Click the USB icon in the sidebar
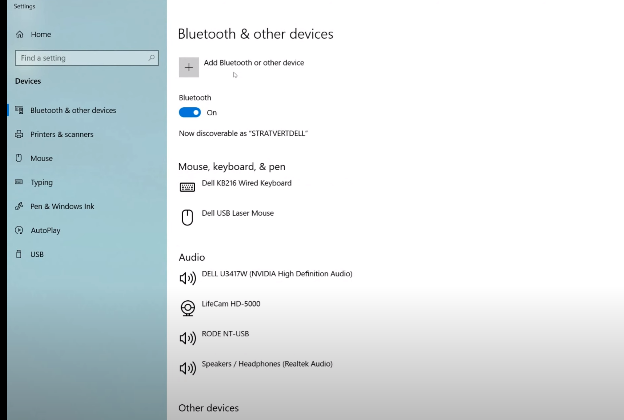624x420 pixels. click(x=19, y=254)
